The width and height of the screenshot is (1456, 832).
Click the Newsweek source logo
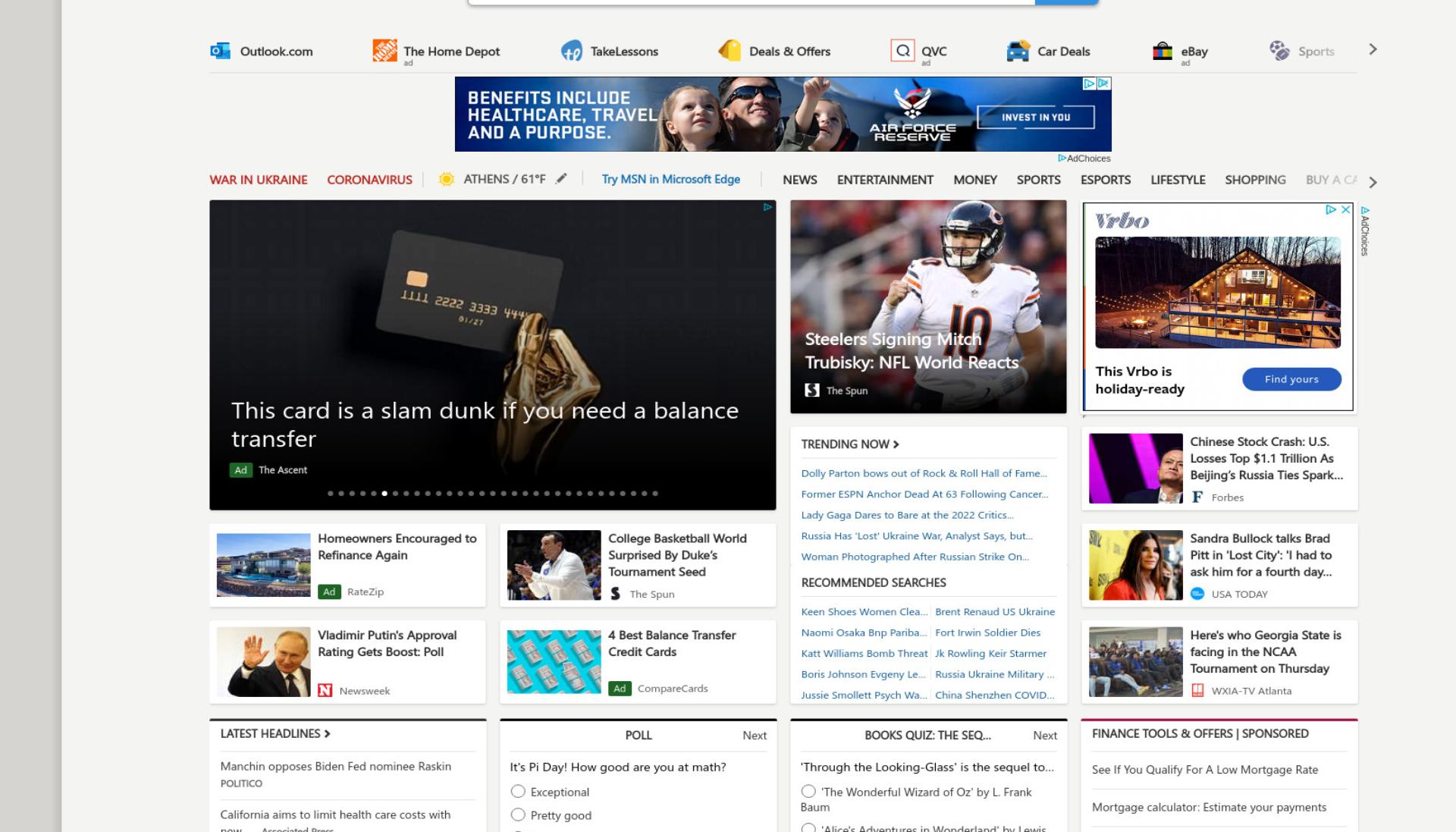tap(325, 690)
